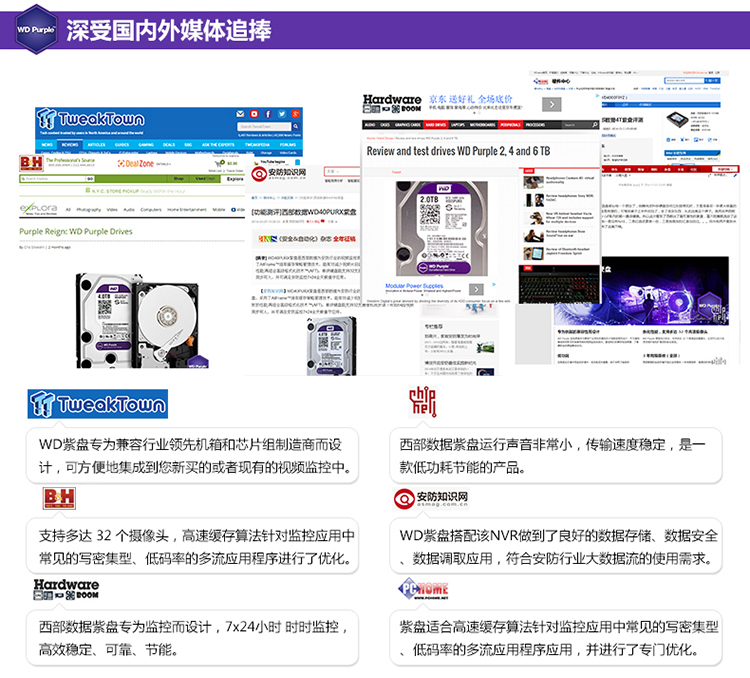Click the SSD product thumbnail on PCHome page

point(677,120)
